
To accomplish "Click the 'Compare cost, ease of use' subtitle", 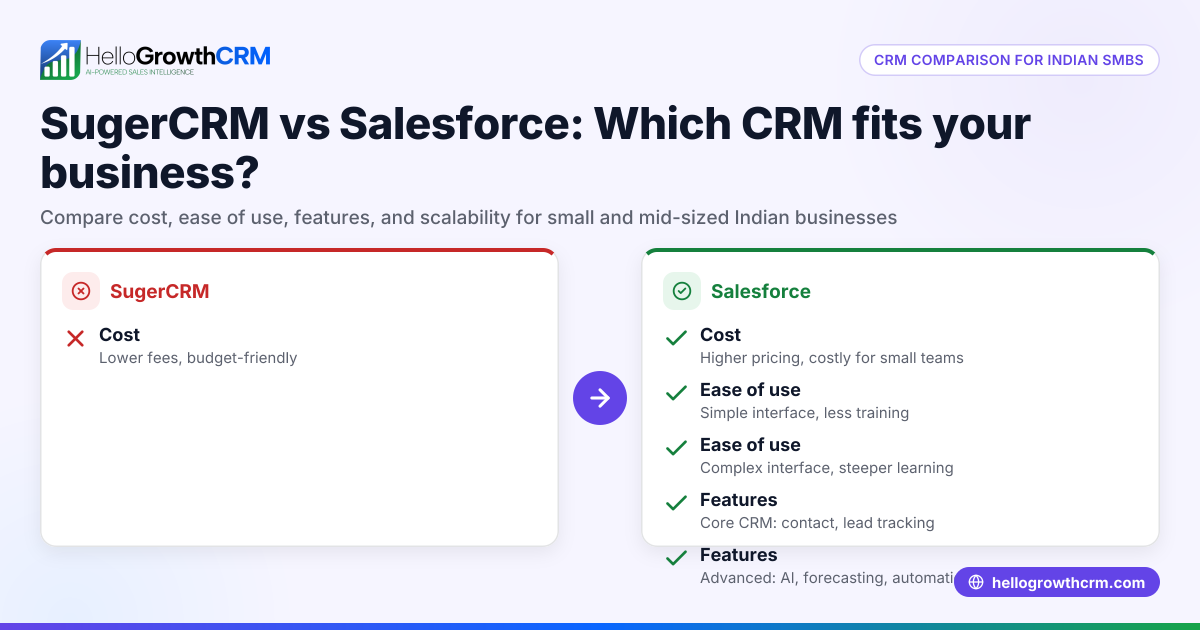I will click(x=468, y=217).
